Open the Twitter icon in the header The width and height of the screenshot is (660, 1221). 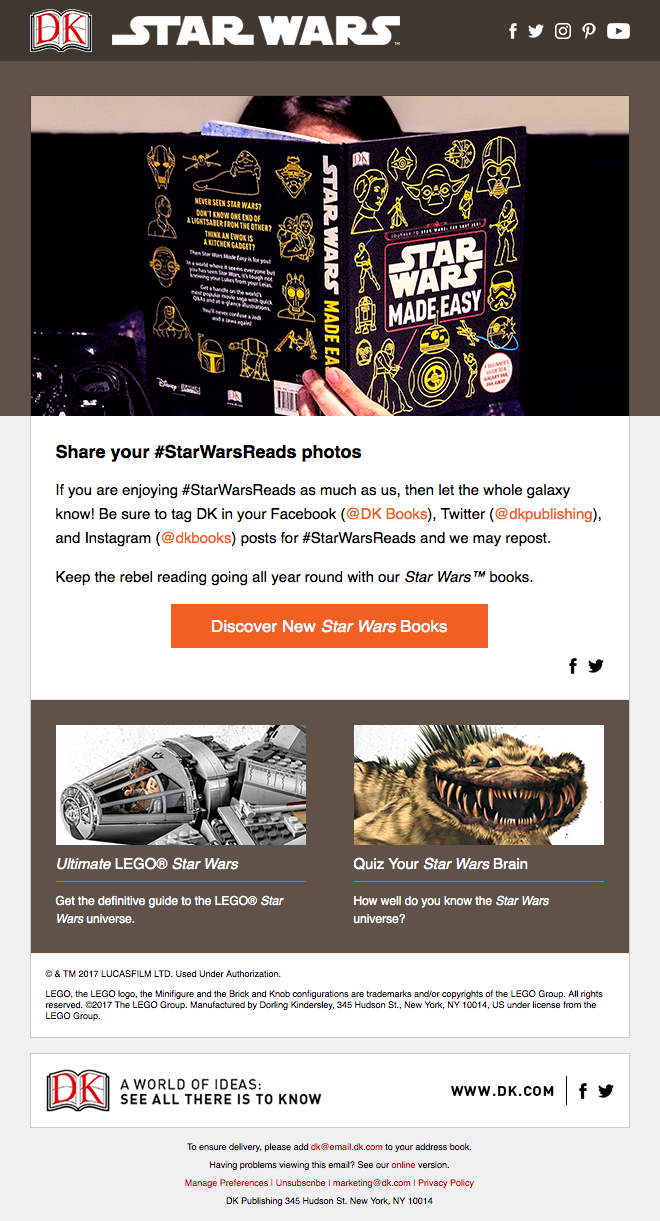(x=536, y=31)
